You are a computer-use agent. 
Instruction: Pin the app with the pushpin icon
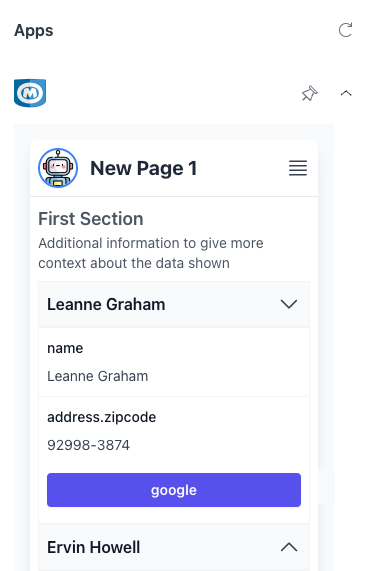[x=309, y=94]
